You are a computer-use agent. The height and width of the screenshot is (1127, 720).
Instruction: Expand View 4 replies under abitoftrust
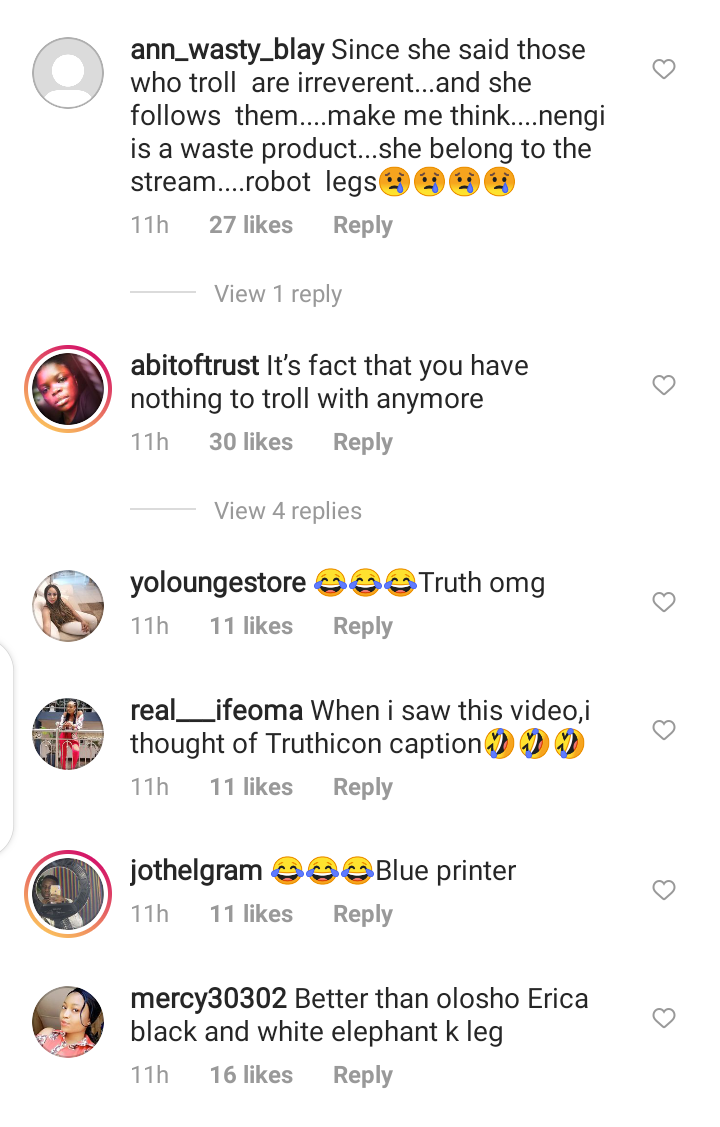tap(288, 511)
